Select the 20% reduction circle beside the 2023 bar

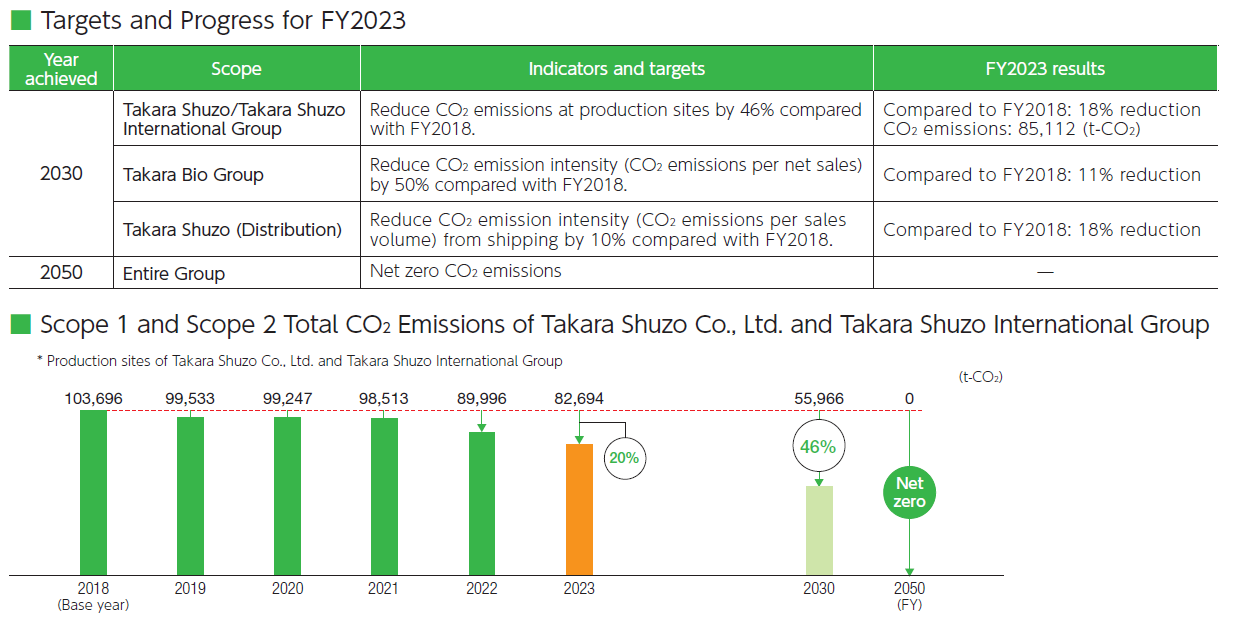pos(624,459)
